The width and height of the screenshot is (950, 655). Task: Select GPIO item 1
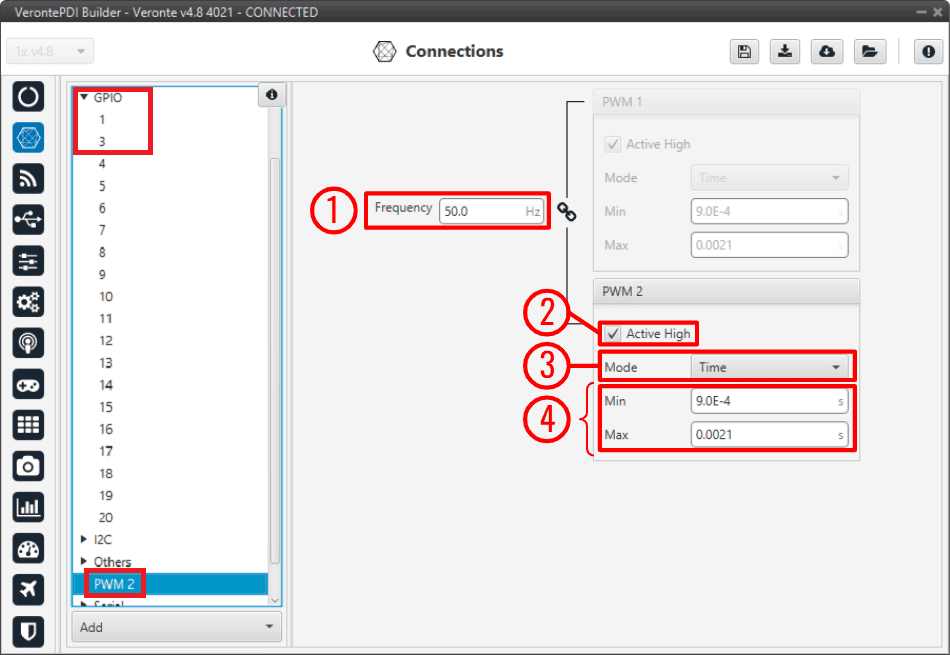click(102, 119)
